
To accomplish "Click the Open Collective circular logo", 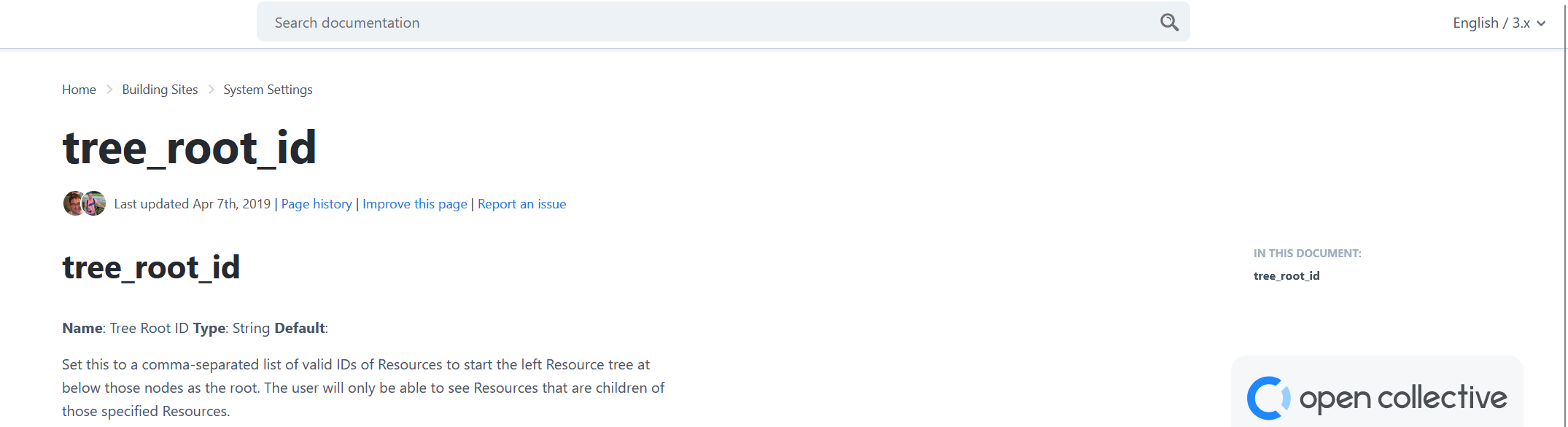I will point(1268,398).
